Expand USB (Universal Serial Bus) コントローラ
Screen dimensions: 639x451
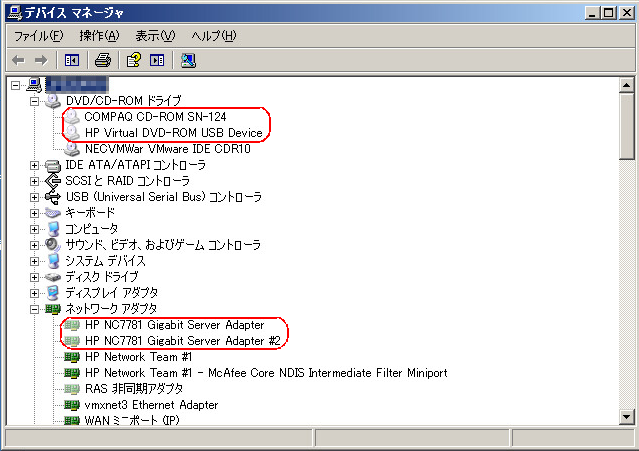pos(34,197)
